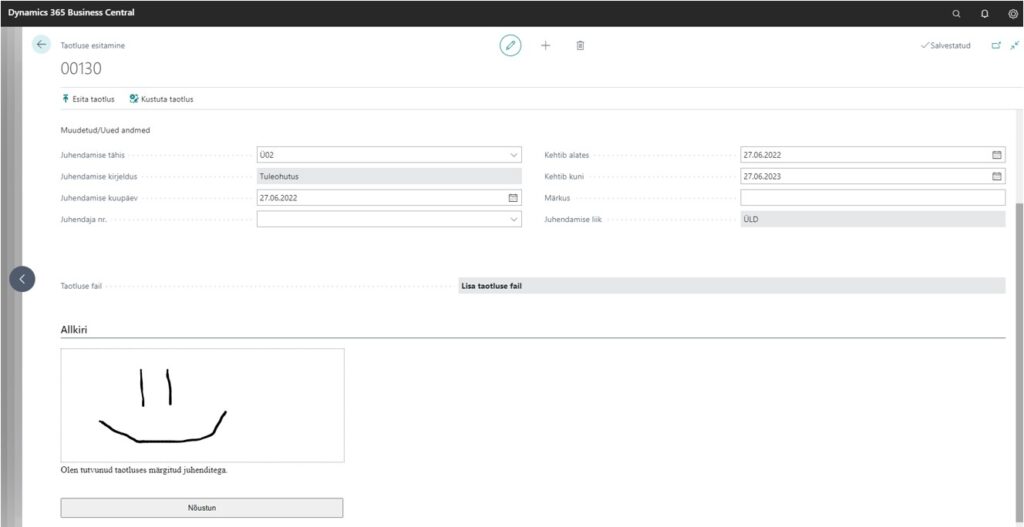Image resolution: width=1024 pixels, height=527 pixels.
Task: Click the trash delete icon
Action: point(580,45)
